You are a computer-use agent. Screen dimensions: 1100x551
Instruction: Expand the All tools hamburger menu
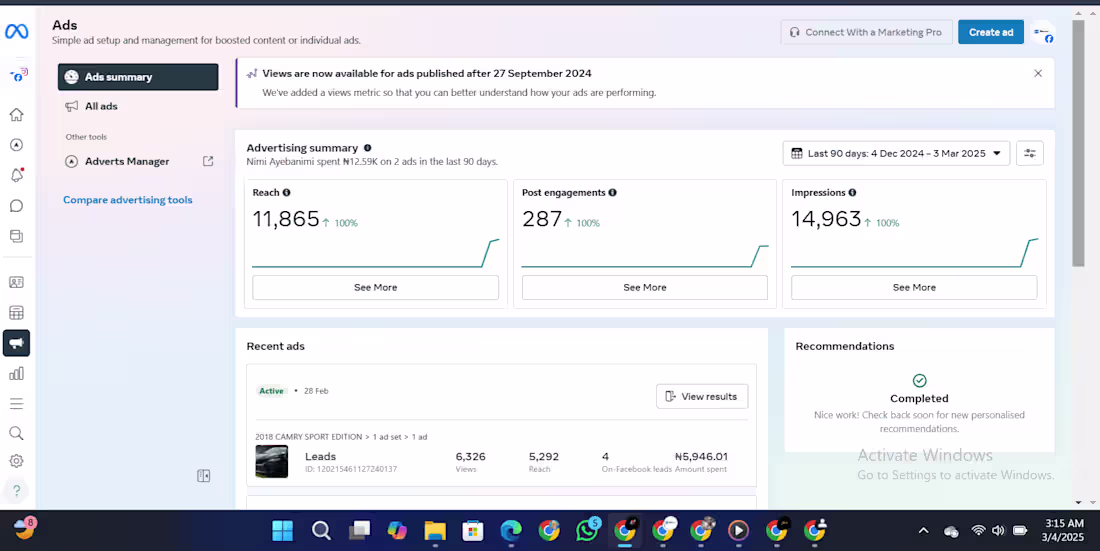(16, 404)
